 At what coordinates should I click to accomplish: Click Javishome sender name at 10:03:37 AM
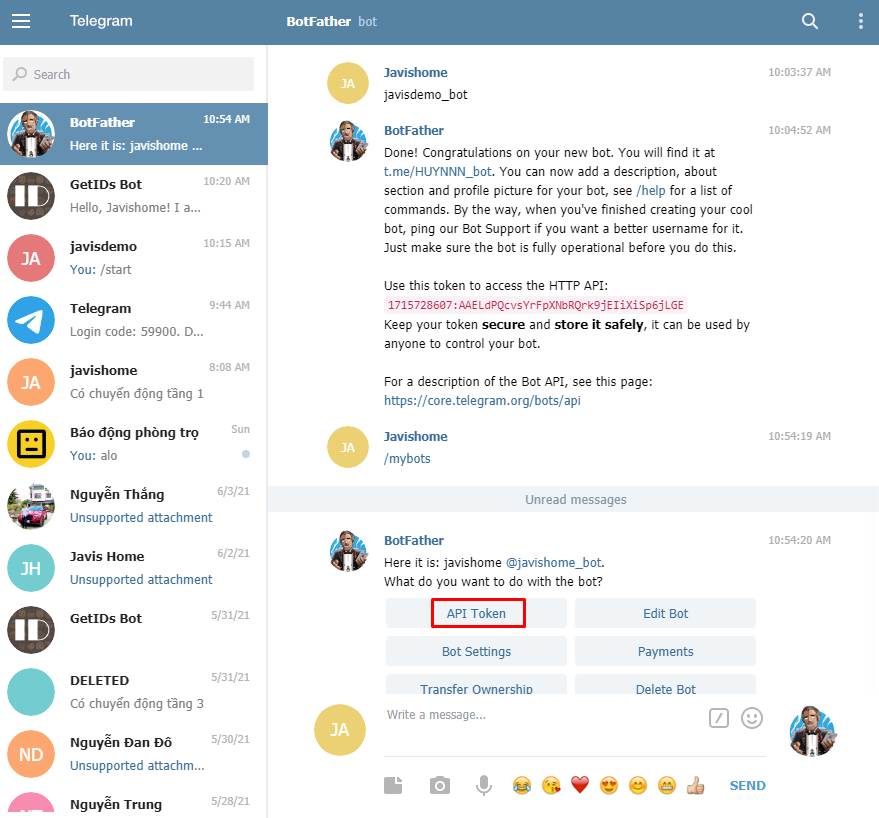(415, 72)
